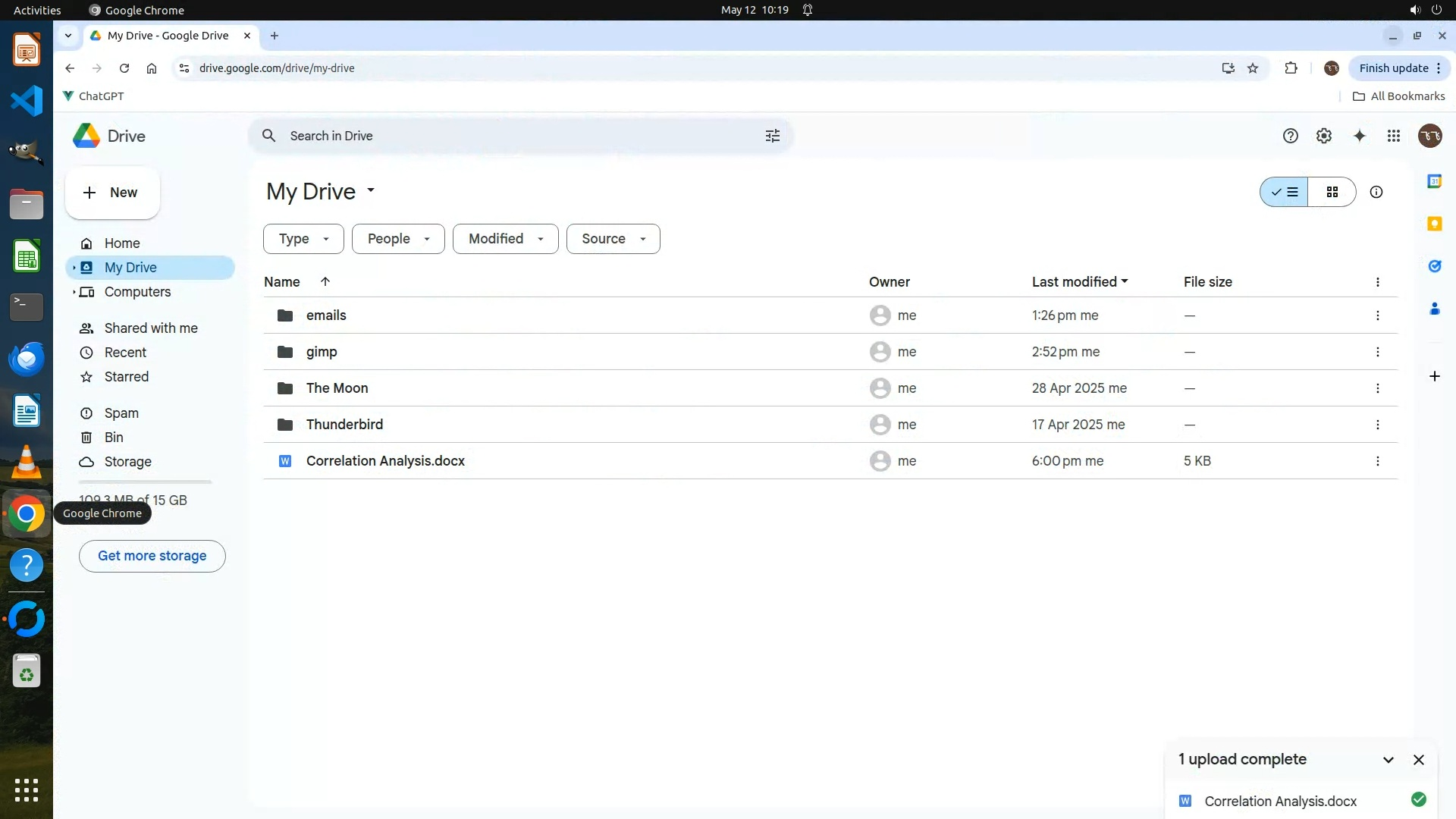Image resolution: width=1456 pixels, height=819 pixels.
Task: Expand the My Drive title dropdown
Action: pyautogui.click(x=371, y=190)
